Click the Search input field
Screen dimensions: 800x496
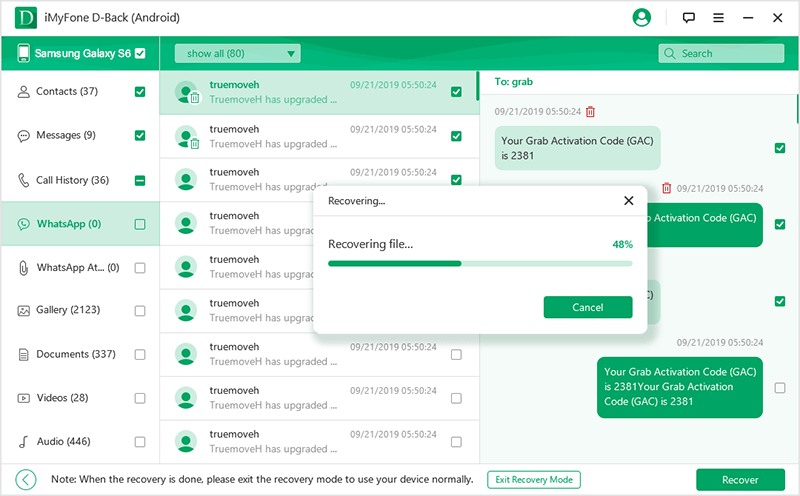(721, 54)
